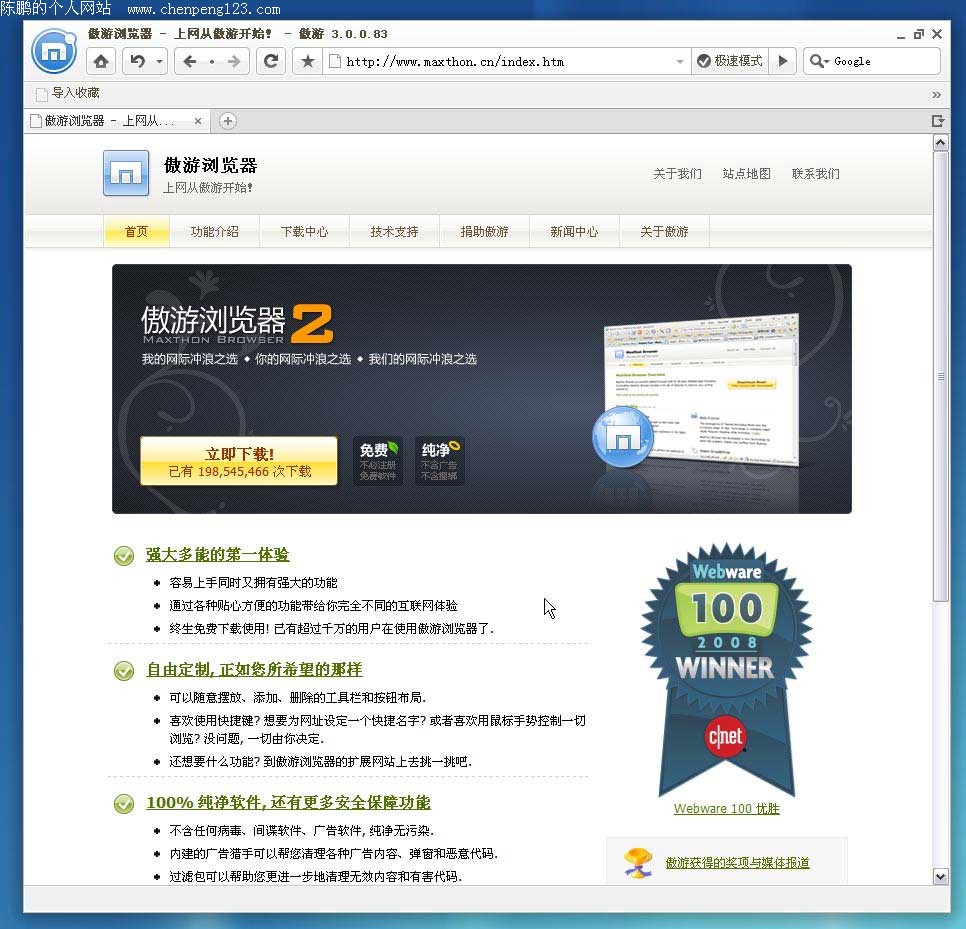The image size is (966, 929).
Task: Click the back navigation arrow
Action: click(x=190, y=61)
